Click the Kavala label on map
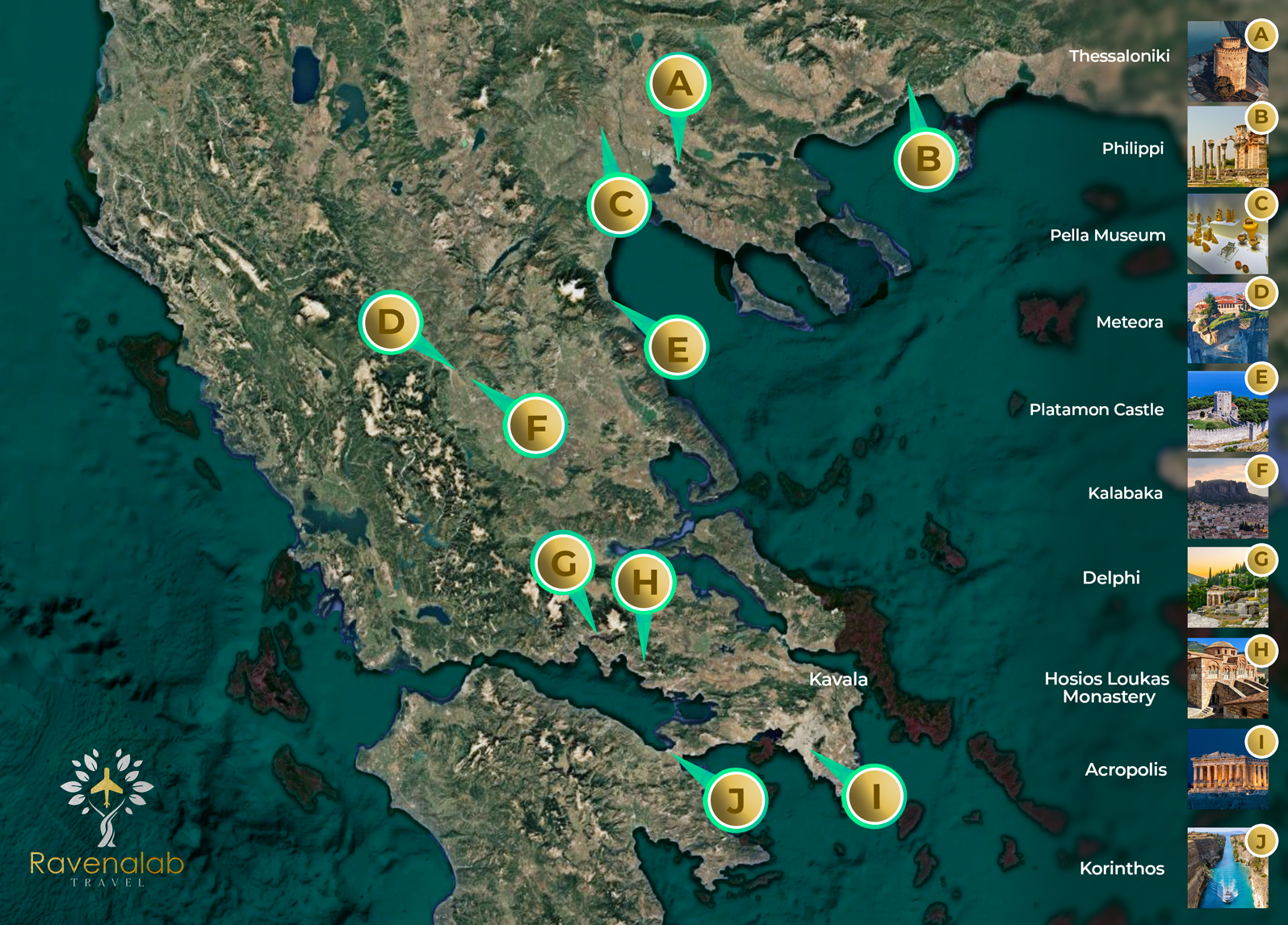 click(x=838, y=680)
